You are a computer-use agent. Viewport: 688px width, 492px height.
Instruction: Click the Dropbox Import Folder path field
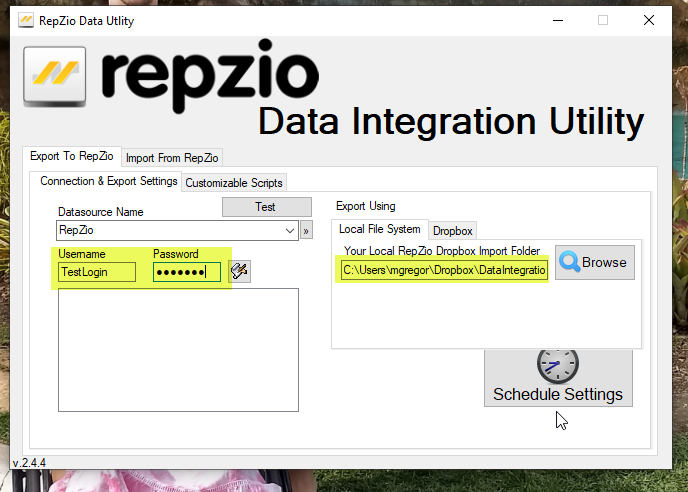point(444,269)
